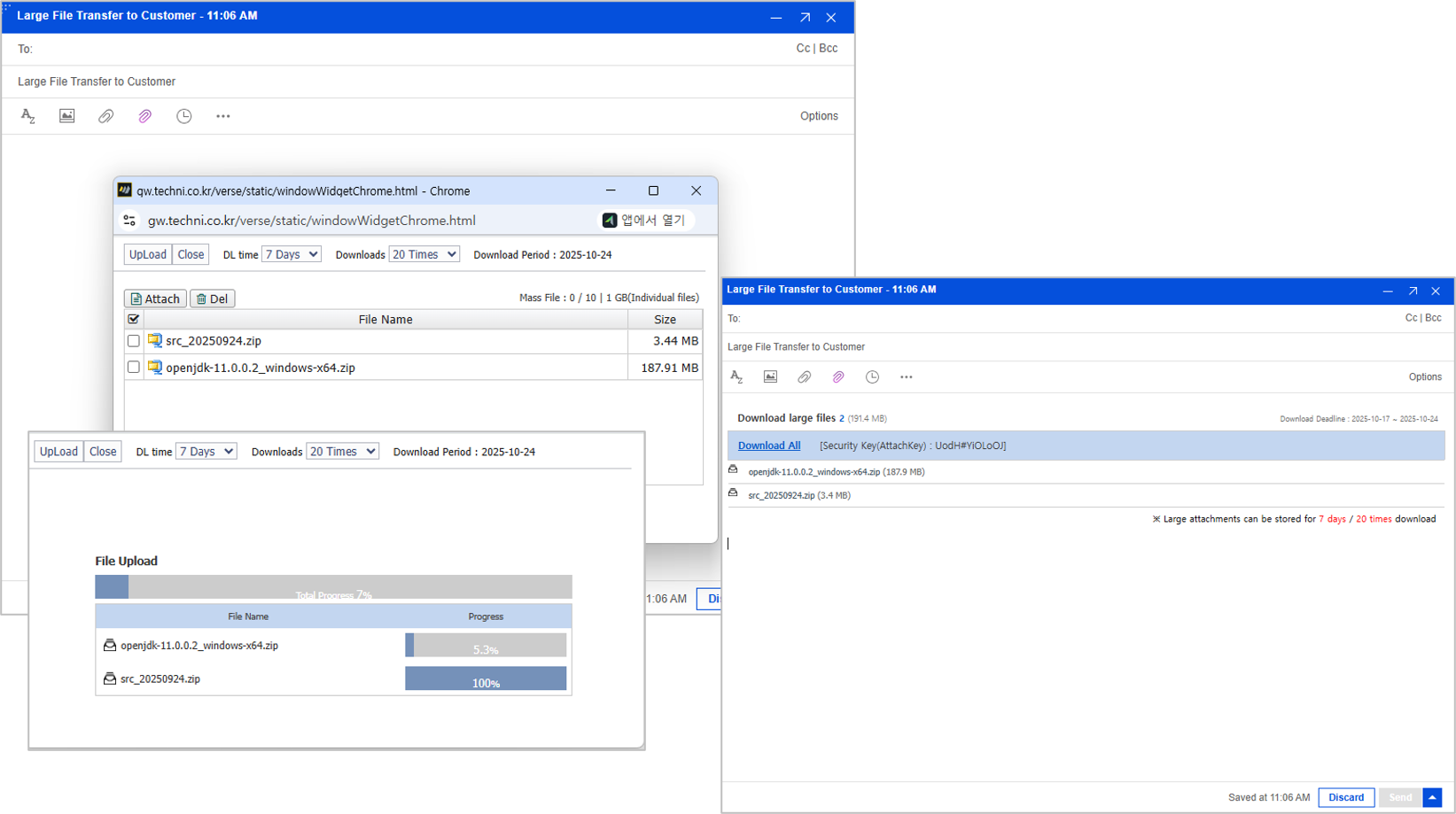This screenshot has width=1456, height=814.
Task: Click Bcc in the right compose window
Action: coord(1434,318)
